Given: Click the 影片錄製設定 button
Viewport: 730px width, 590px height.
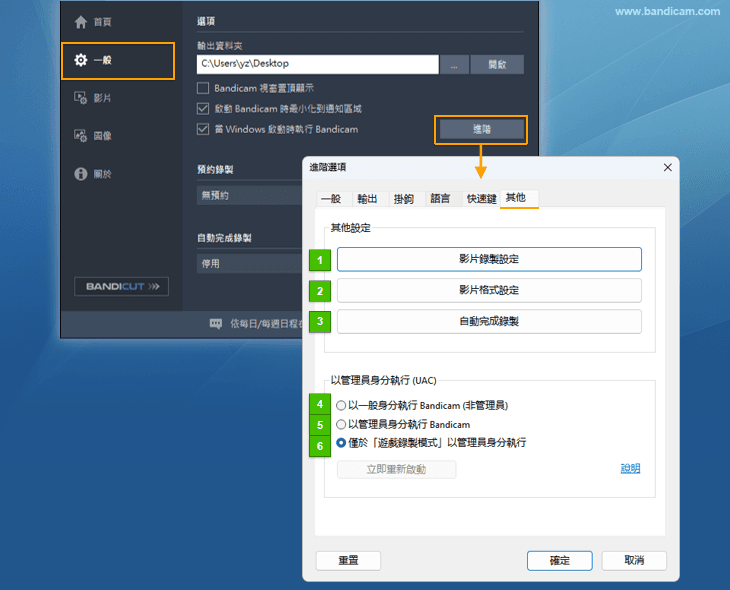Looking at the screenshot, I should (489, 259).
